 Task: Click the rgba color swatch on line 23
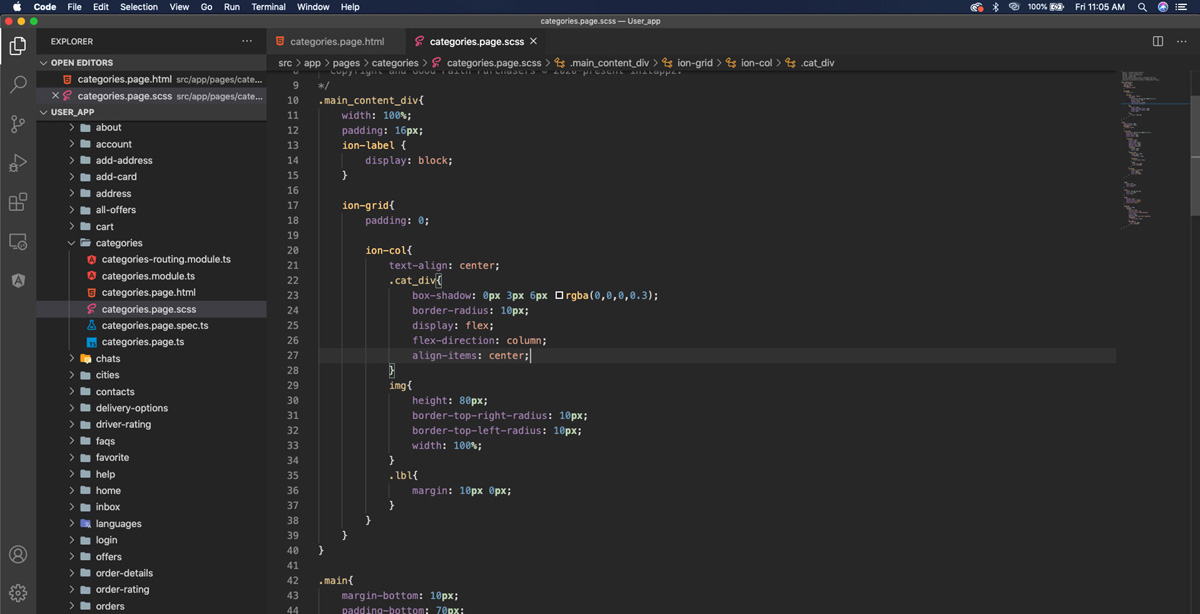point(559,296)
